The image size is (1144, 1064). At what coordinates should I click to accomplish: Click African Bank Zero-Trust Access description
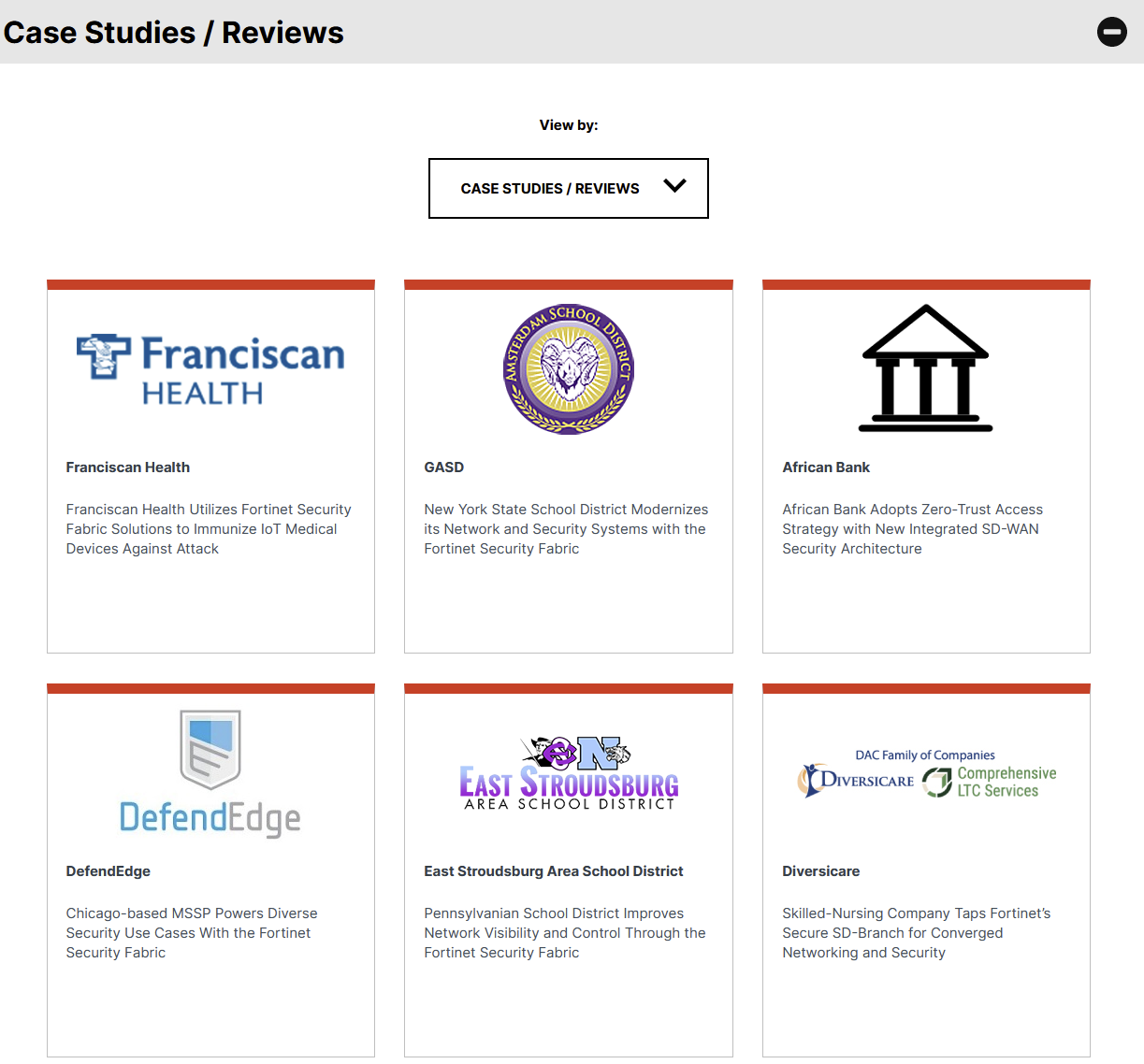click(912, 529)
